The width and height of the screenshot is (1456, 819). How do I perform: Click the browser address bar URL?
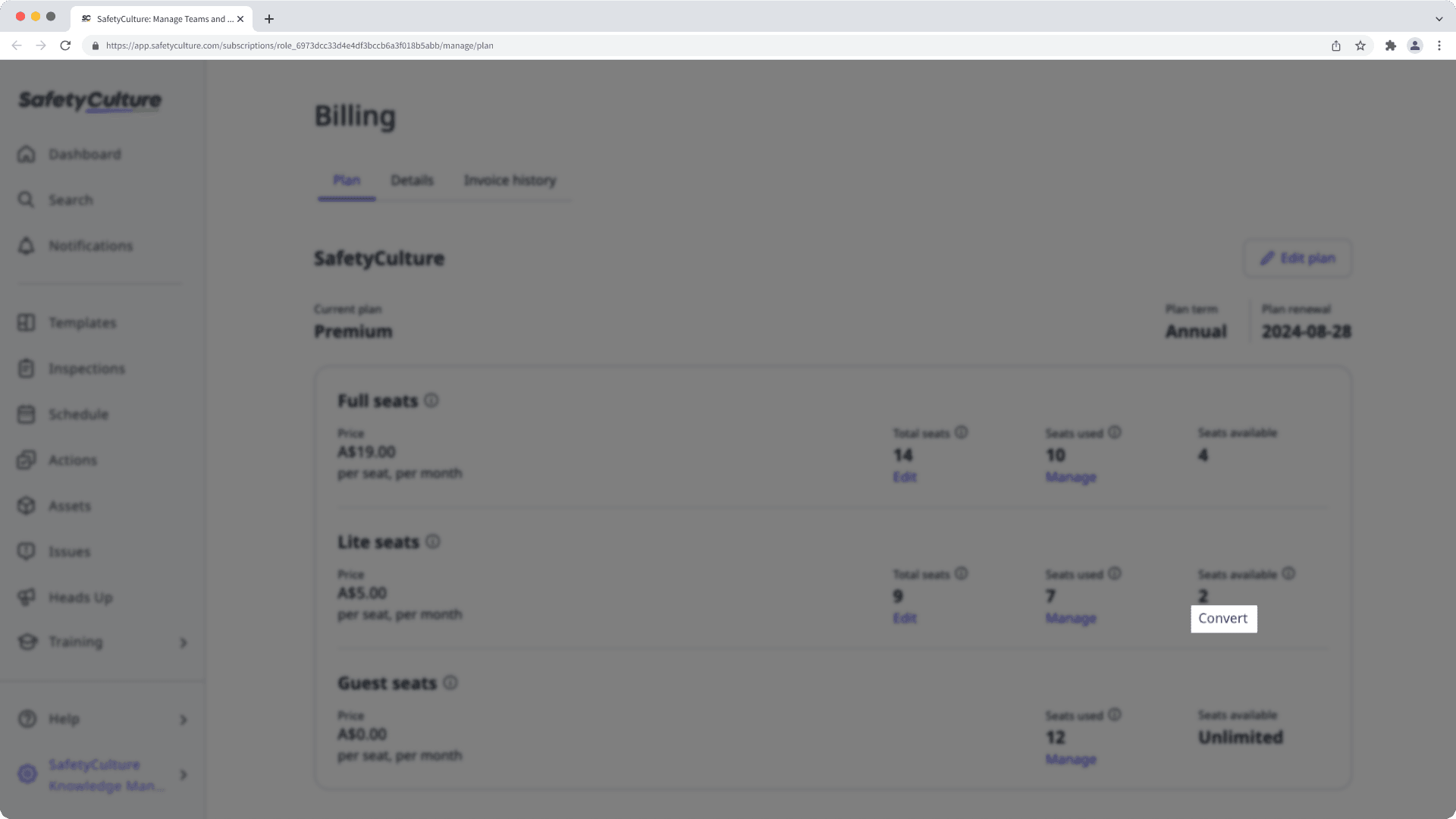(300, 45)
